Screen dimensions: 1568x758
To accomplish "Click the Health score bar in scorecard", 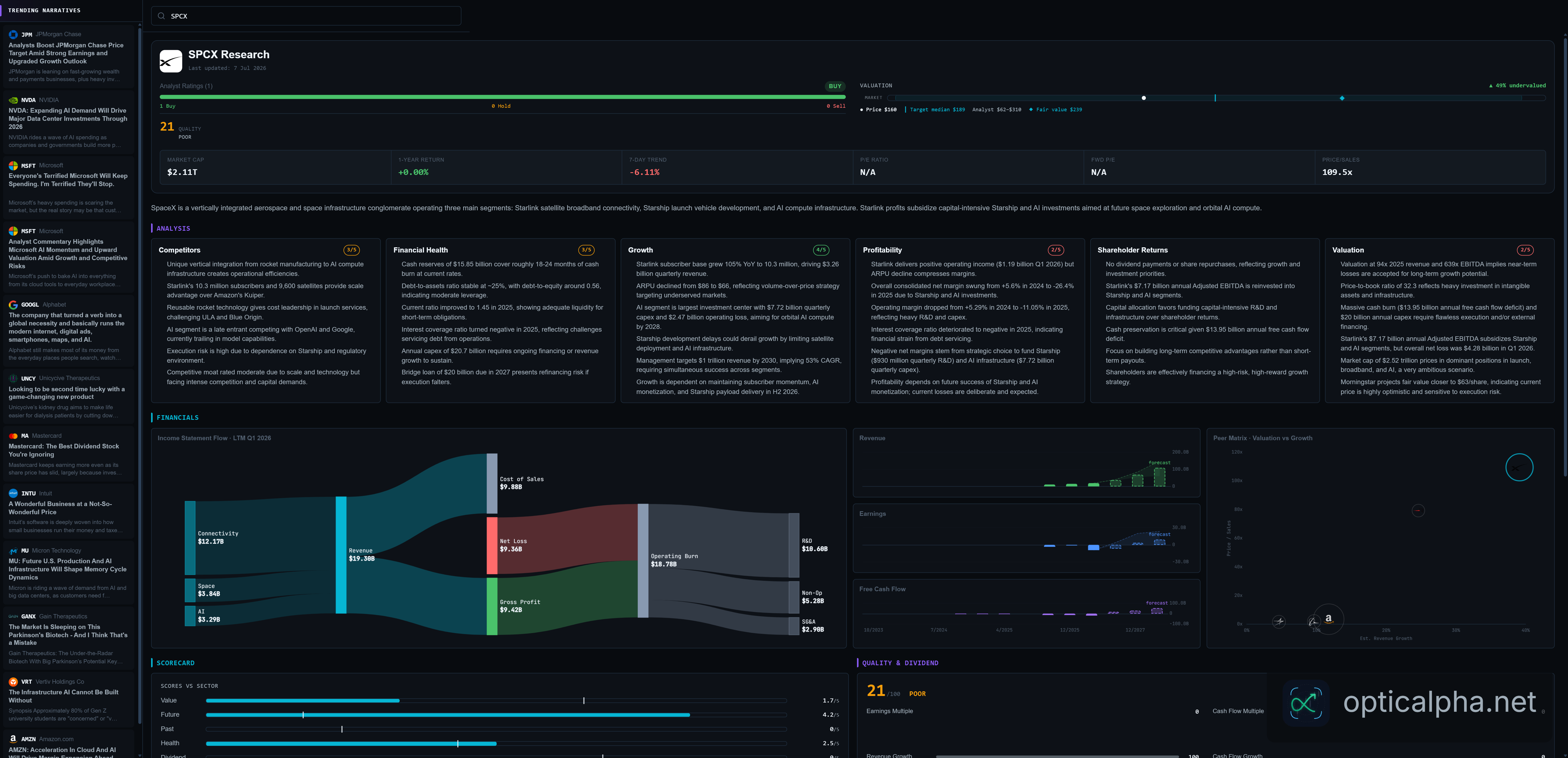I will point(496,743).
